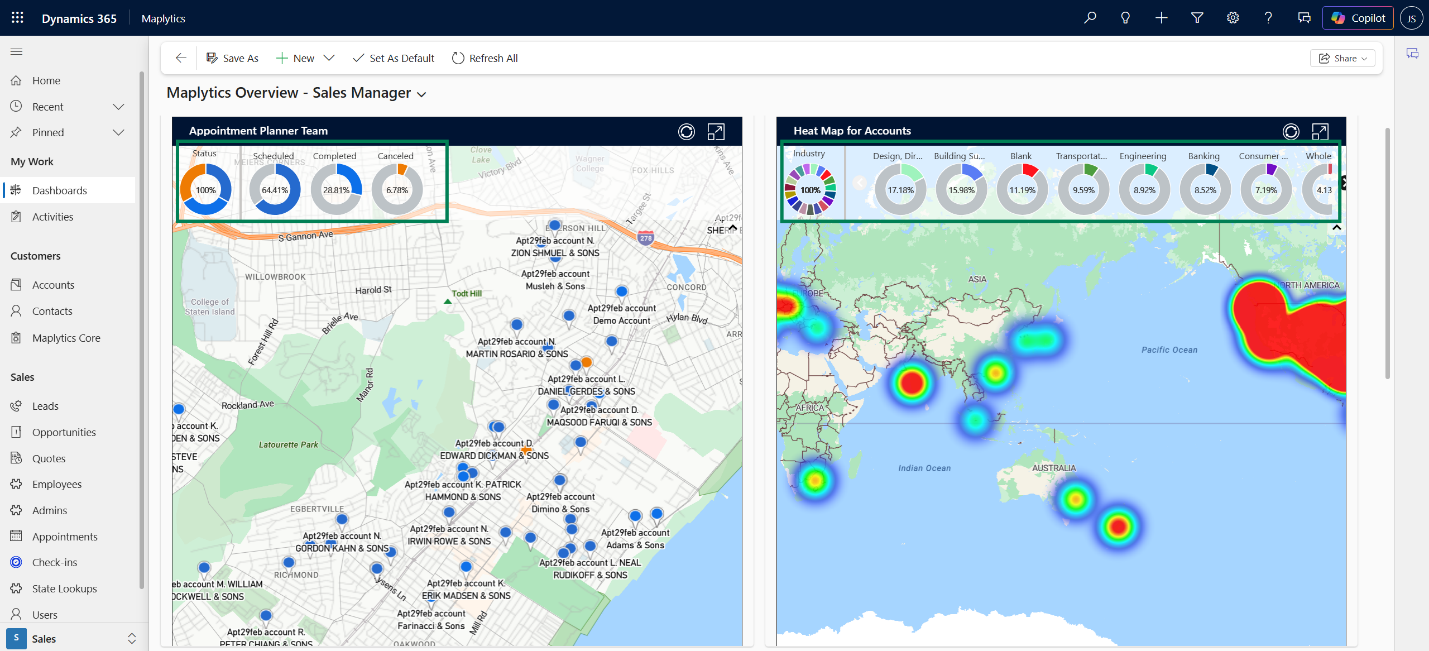Go back using the back arrow
Image resolution: width=1429 pixels, height=651 pixels.
point(180,58)
